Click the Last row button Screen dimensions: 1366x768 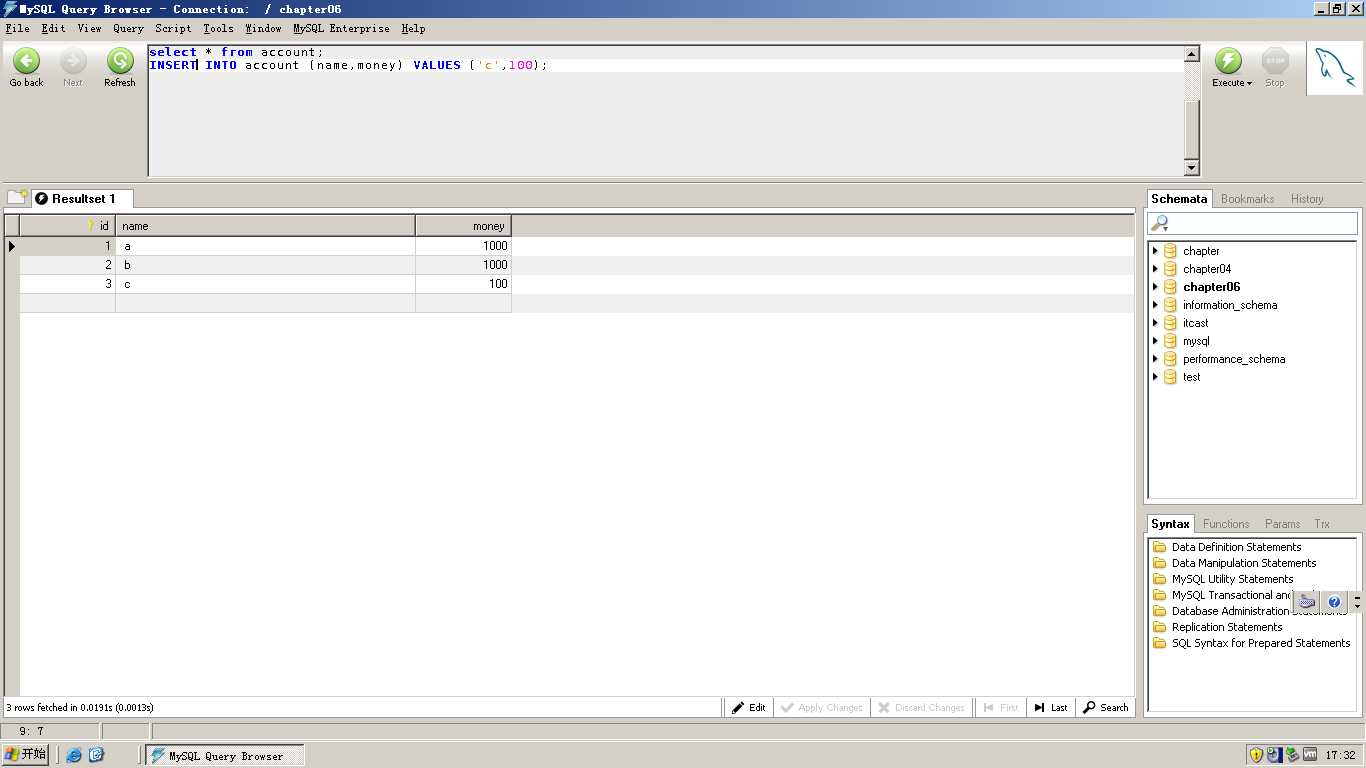1051,707
